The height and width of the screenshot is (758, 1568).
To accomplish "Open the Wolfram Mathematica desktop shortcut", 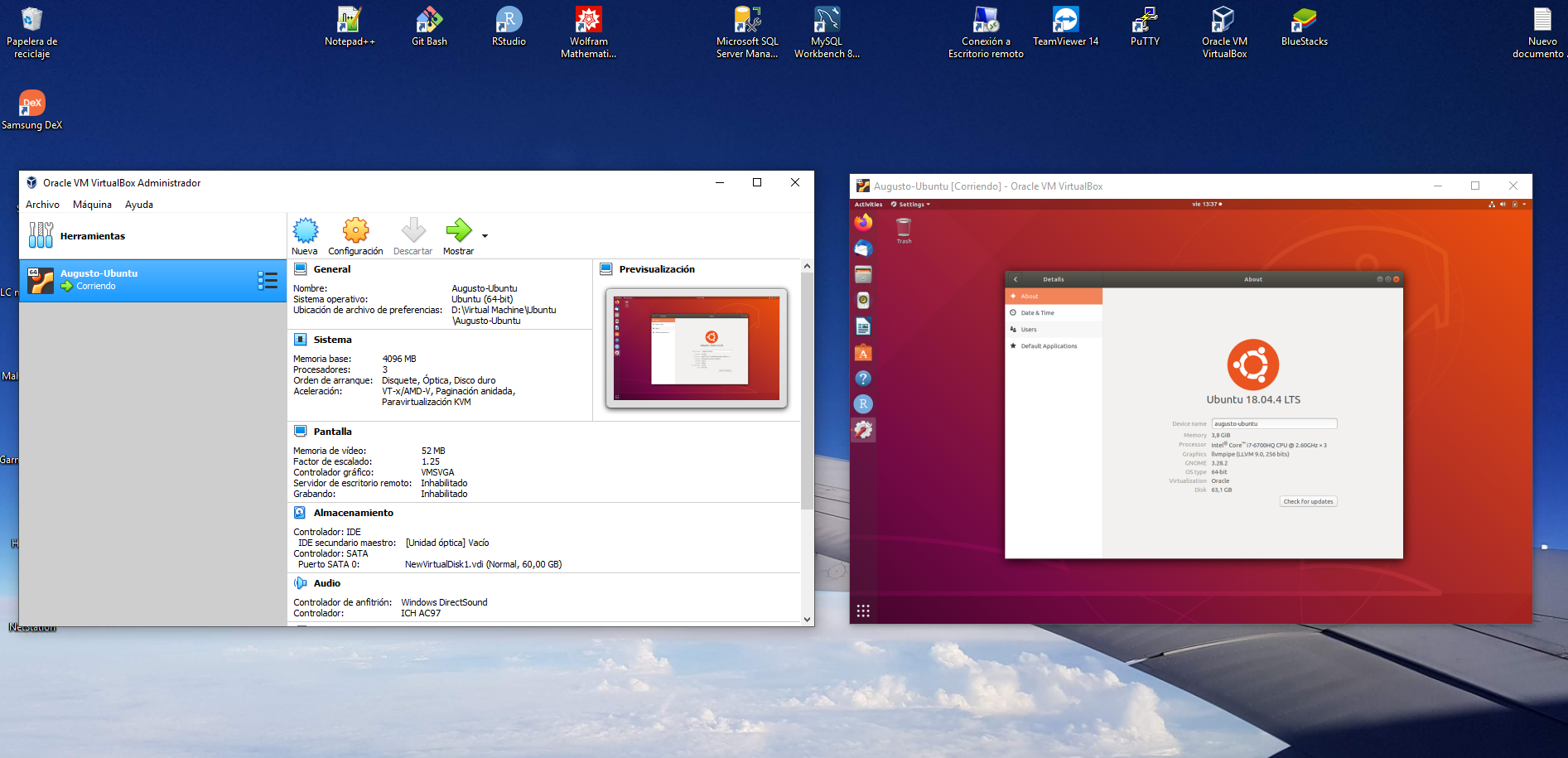I will 588,32.
